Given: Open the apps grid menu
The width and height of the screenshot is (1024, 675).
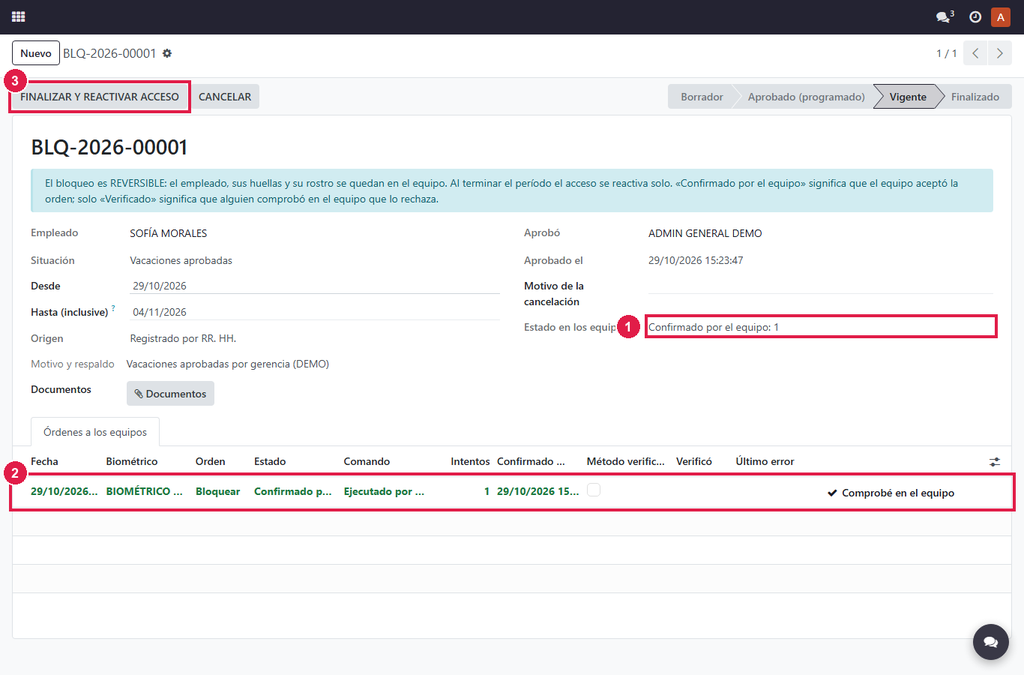Looking at the screenshot, I should click(18, 17).
